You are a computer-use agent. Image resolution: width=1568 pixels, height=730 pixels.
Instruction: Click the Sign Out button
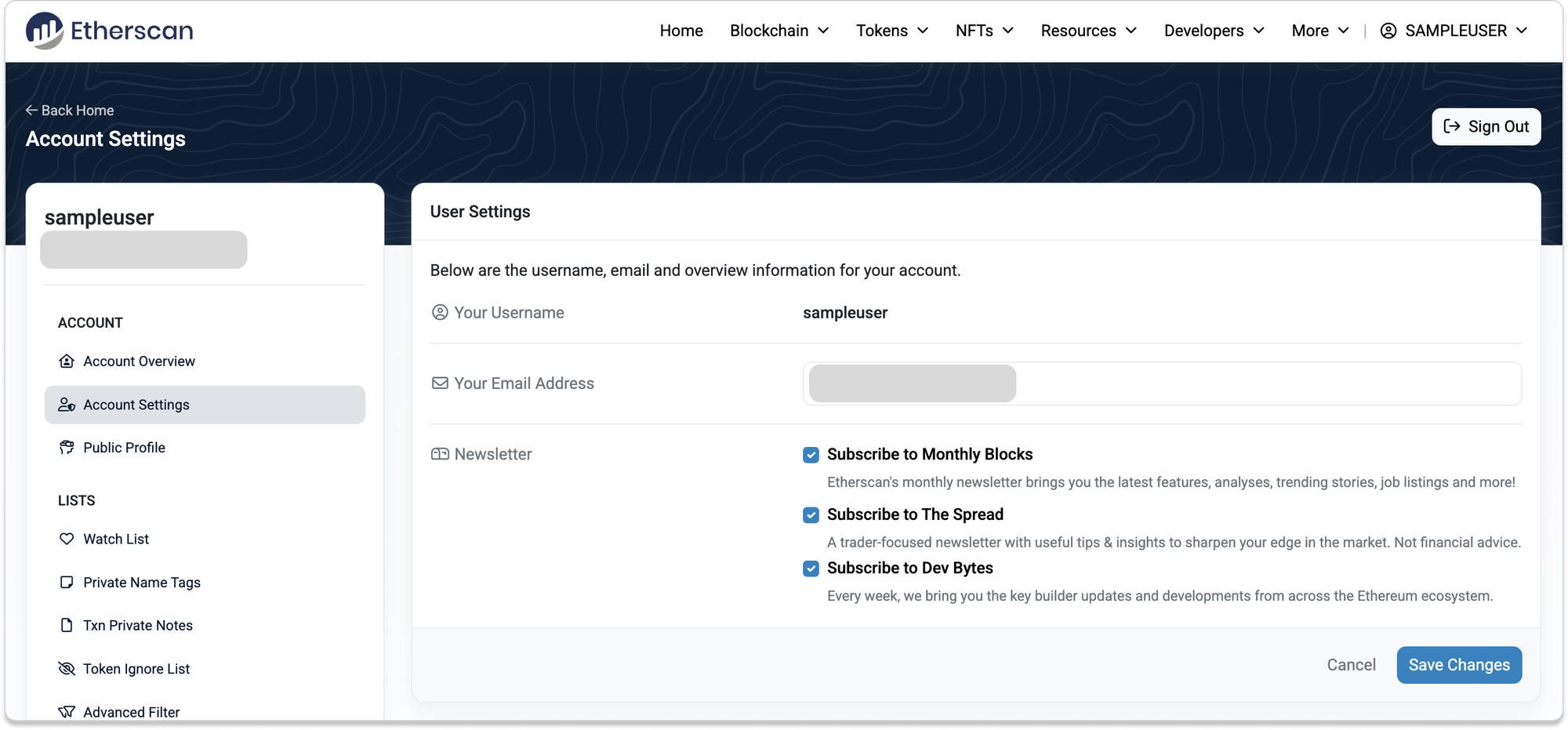click(1486, 127)
